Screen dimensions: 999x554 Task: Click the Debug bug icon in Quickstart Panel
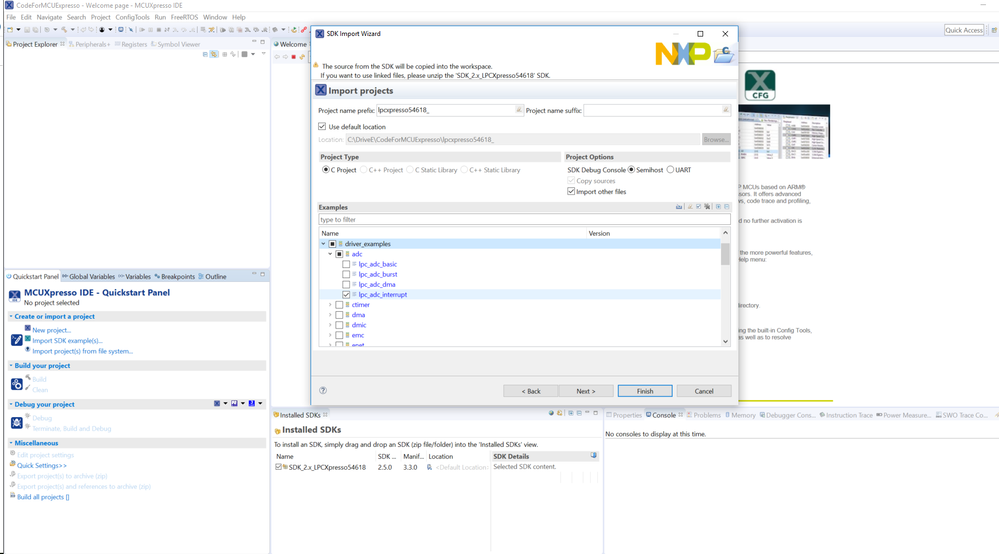(x=17, y=423)
